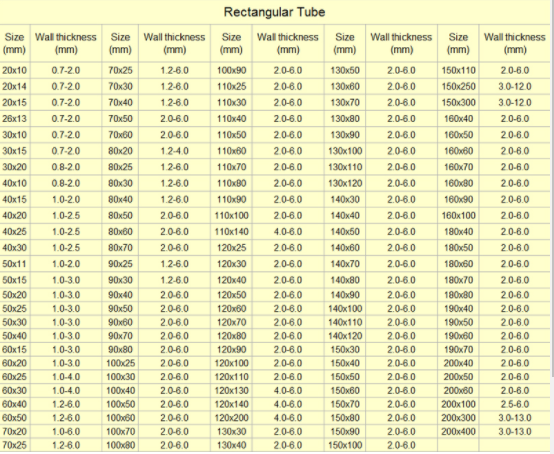
Task: Click the last Wall thickness (mm) header
Action: tap(515, 43)
